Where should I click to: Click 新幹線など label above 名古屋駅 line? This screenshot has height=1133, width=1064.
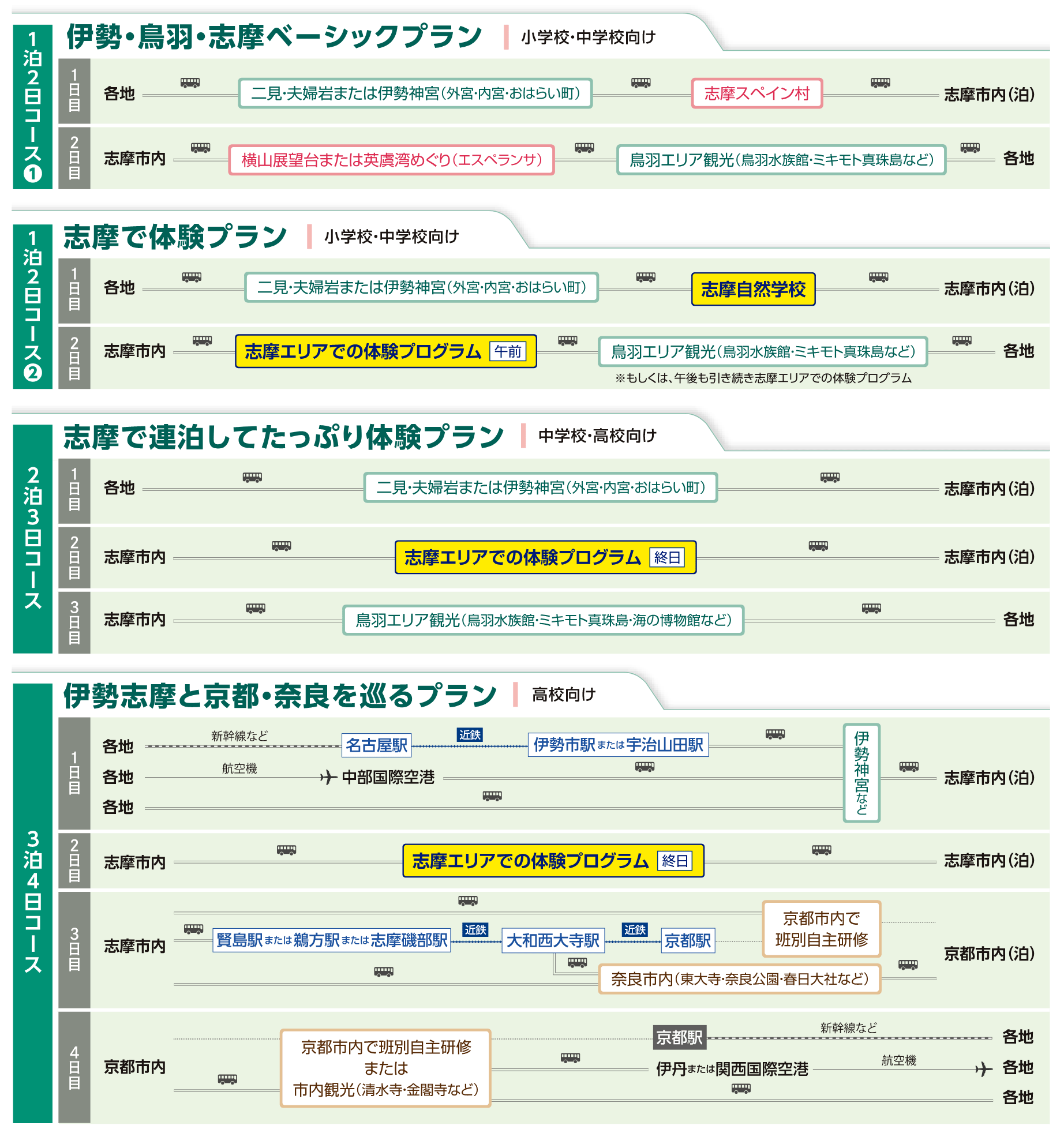239,736
